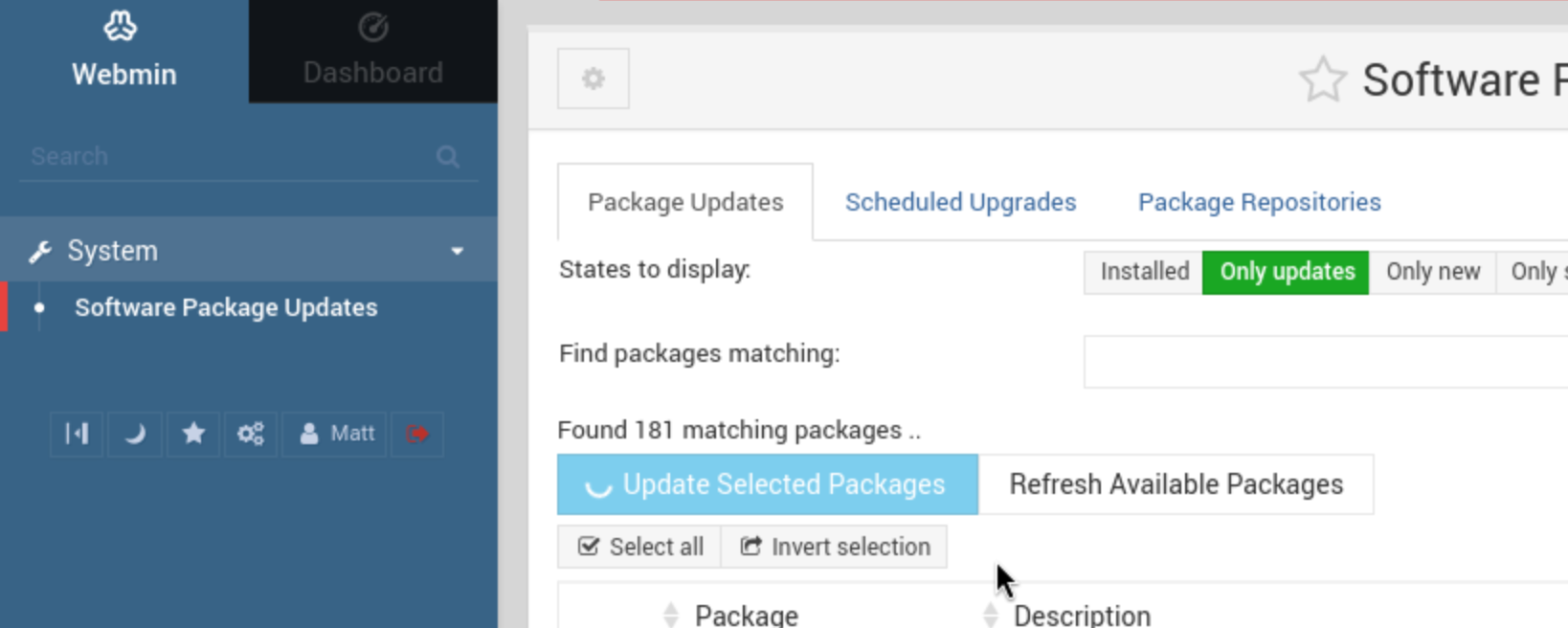This screenshot has height=628, width=1568.
Task: Collapse the System menu section
Action: click(457, 251)
